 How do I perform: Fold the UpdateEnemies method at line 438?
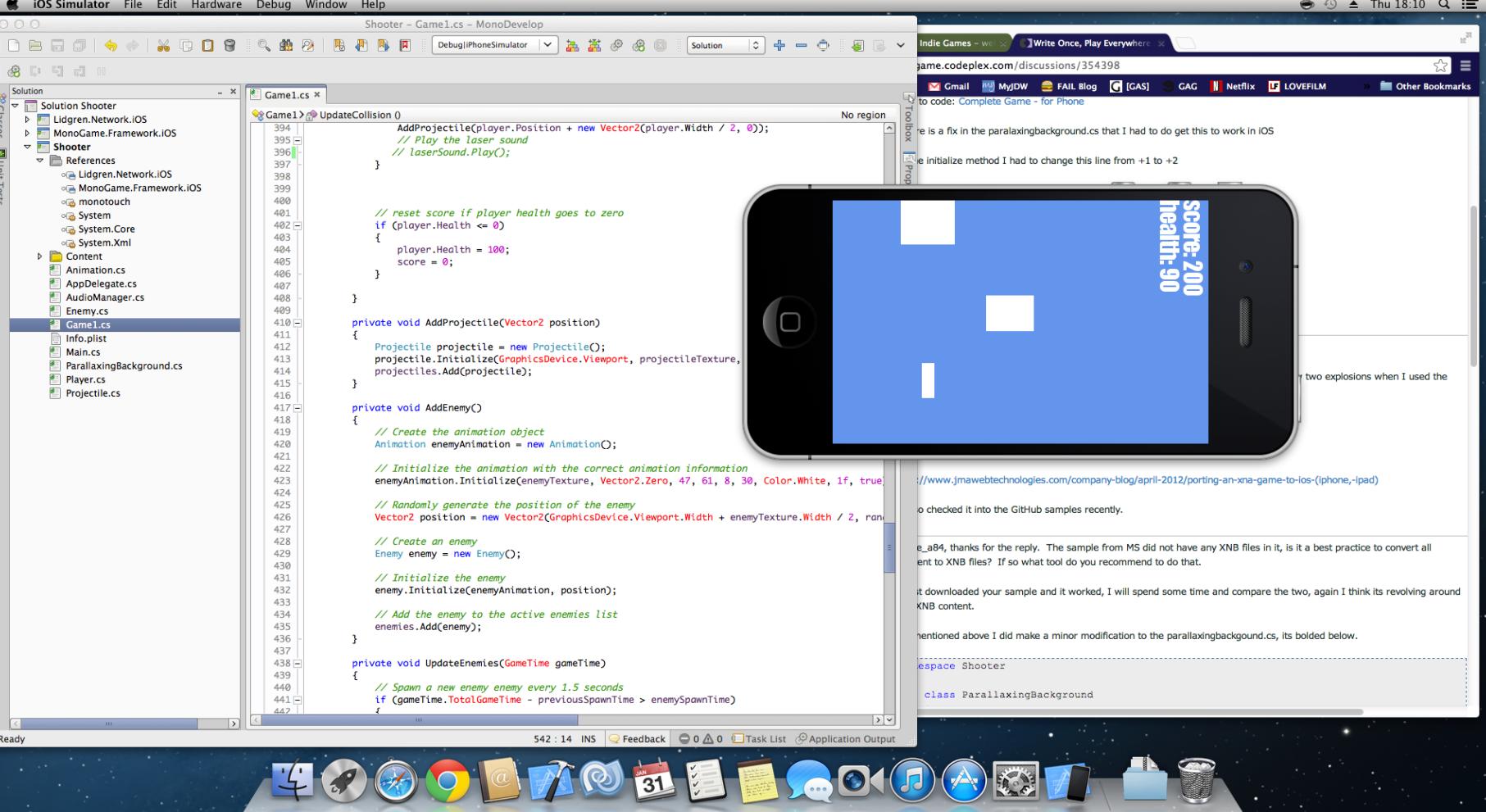(298, 664)
